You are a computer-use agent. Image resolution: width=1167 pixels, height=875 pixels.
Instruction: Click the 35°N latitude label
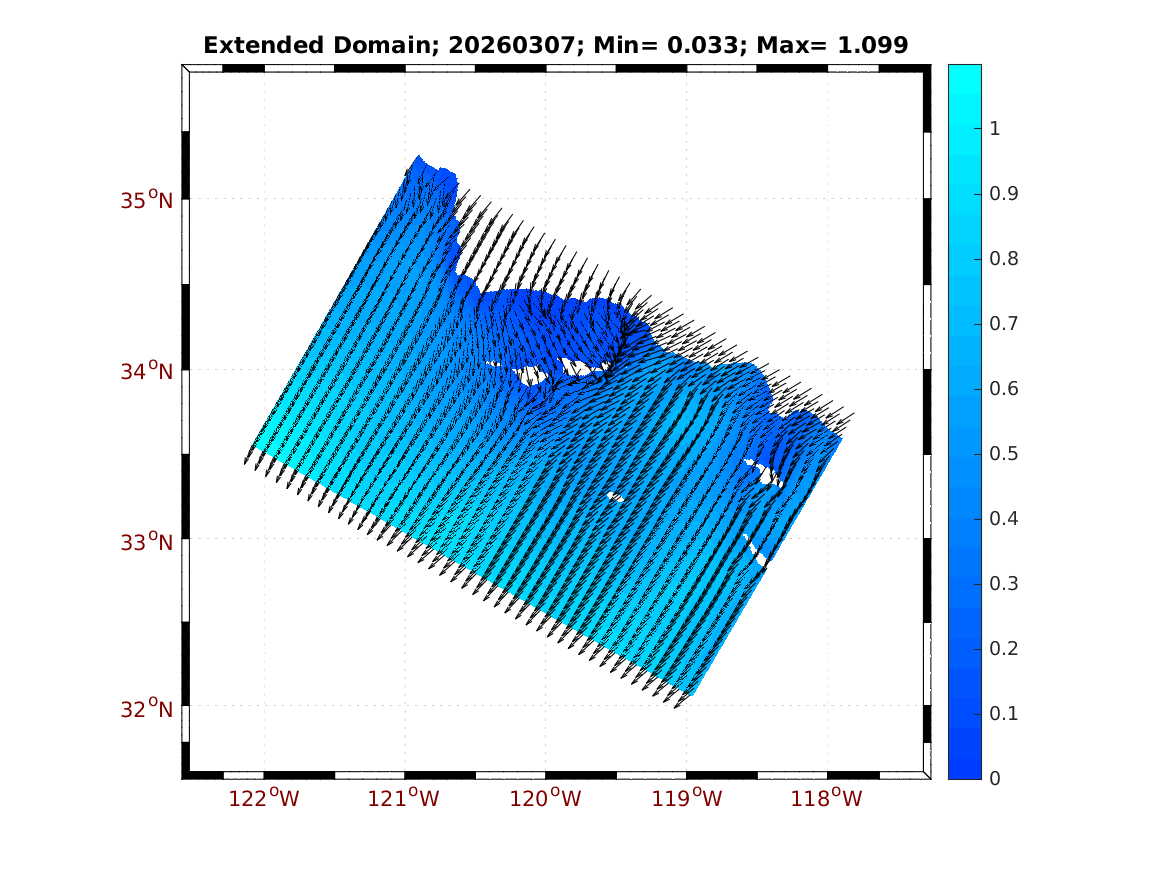pos(147,200)
